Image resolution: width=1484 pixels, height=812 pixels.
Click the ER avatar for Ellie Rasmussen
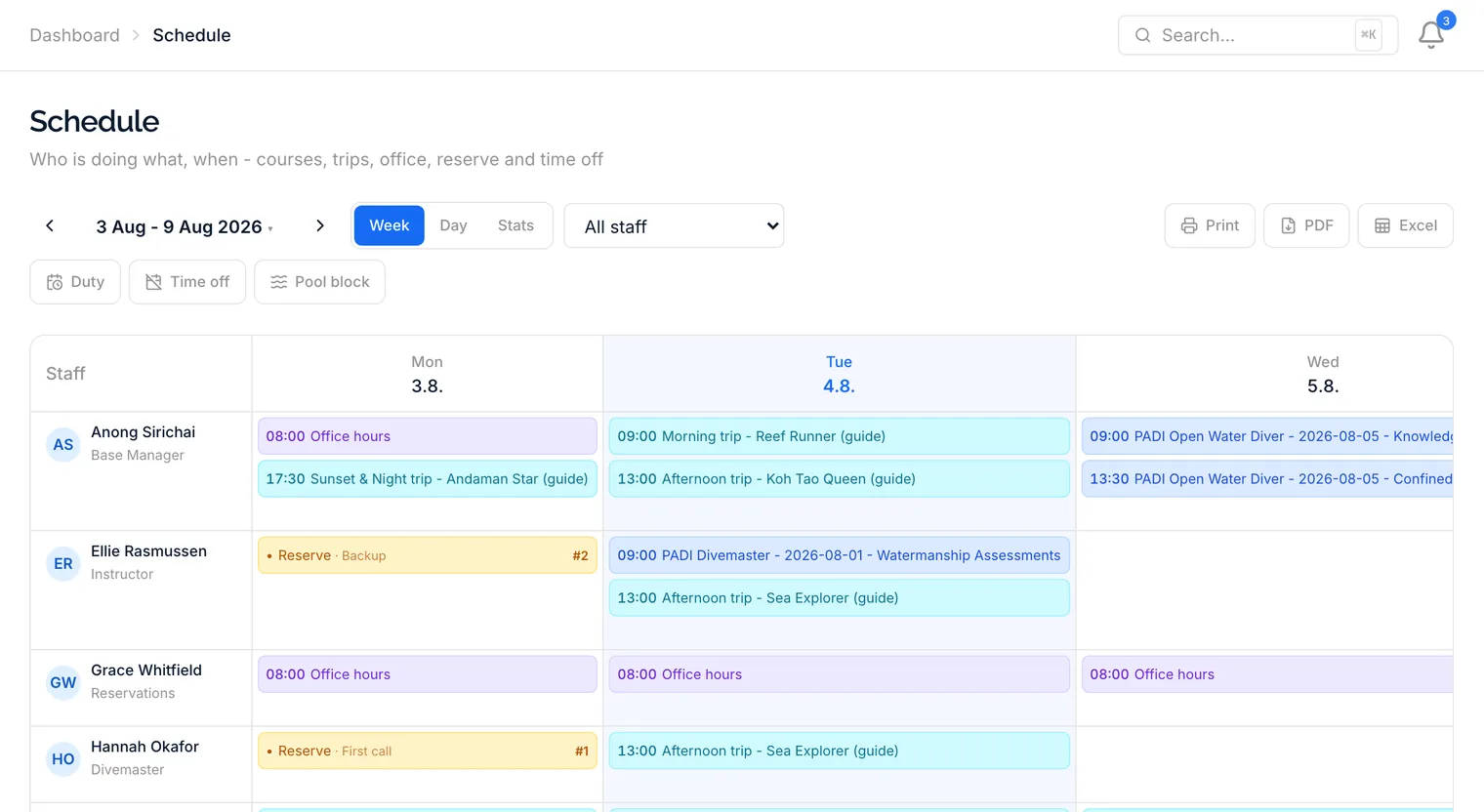click(63, 564)
